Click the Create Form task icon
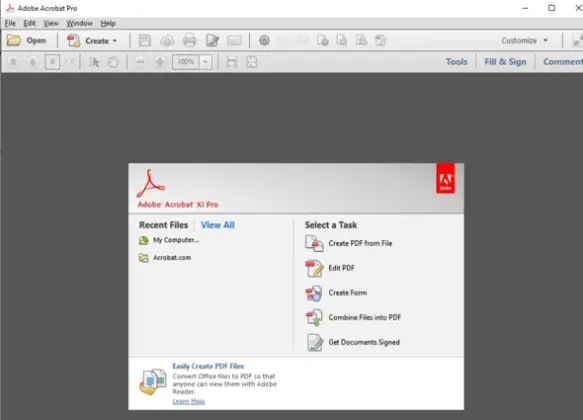 [314, 293]
